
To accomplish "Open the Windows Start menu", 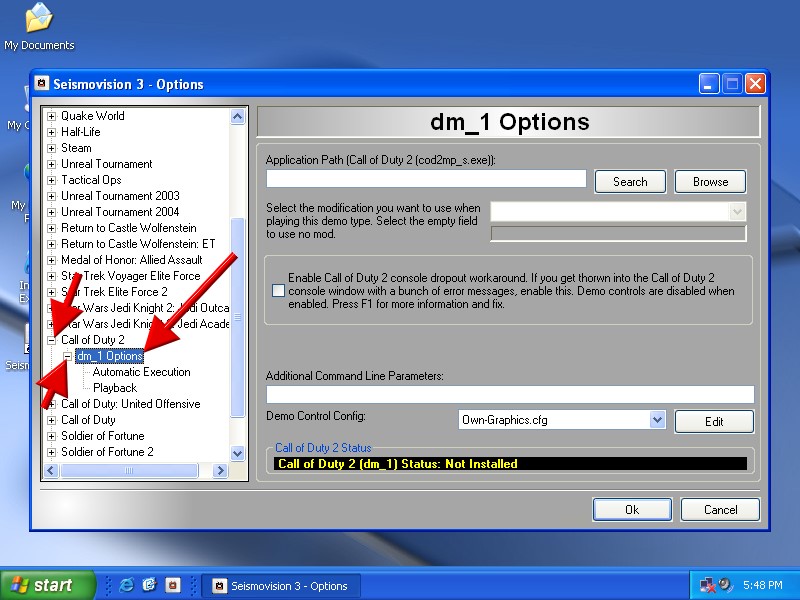I will coord(48,585).
